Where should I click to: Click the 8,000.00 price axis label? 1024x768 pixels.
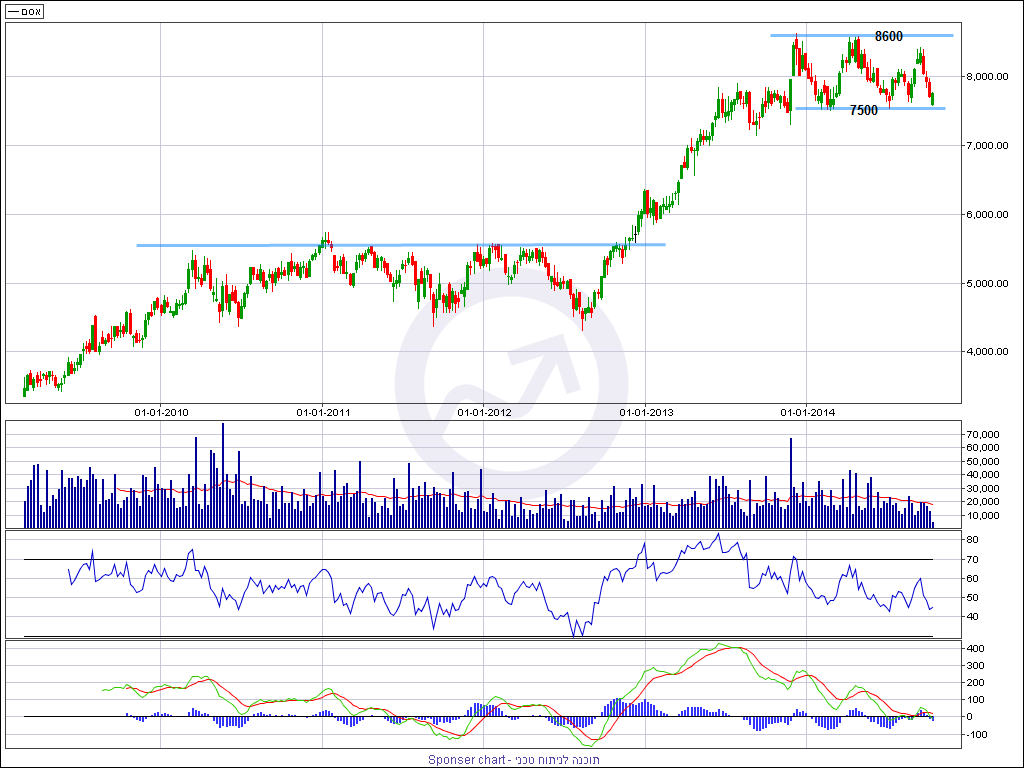pyautogui.click(x=988, y=77)
